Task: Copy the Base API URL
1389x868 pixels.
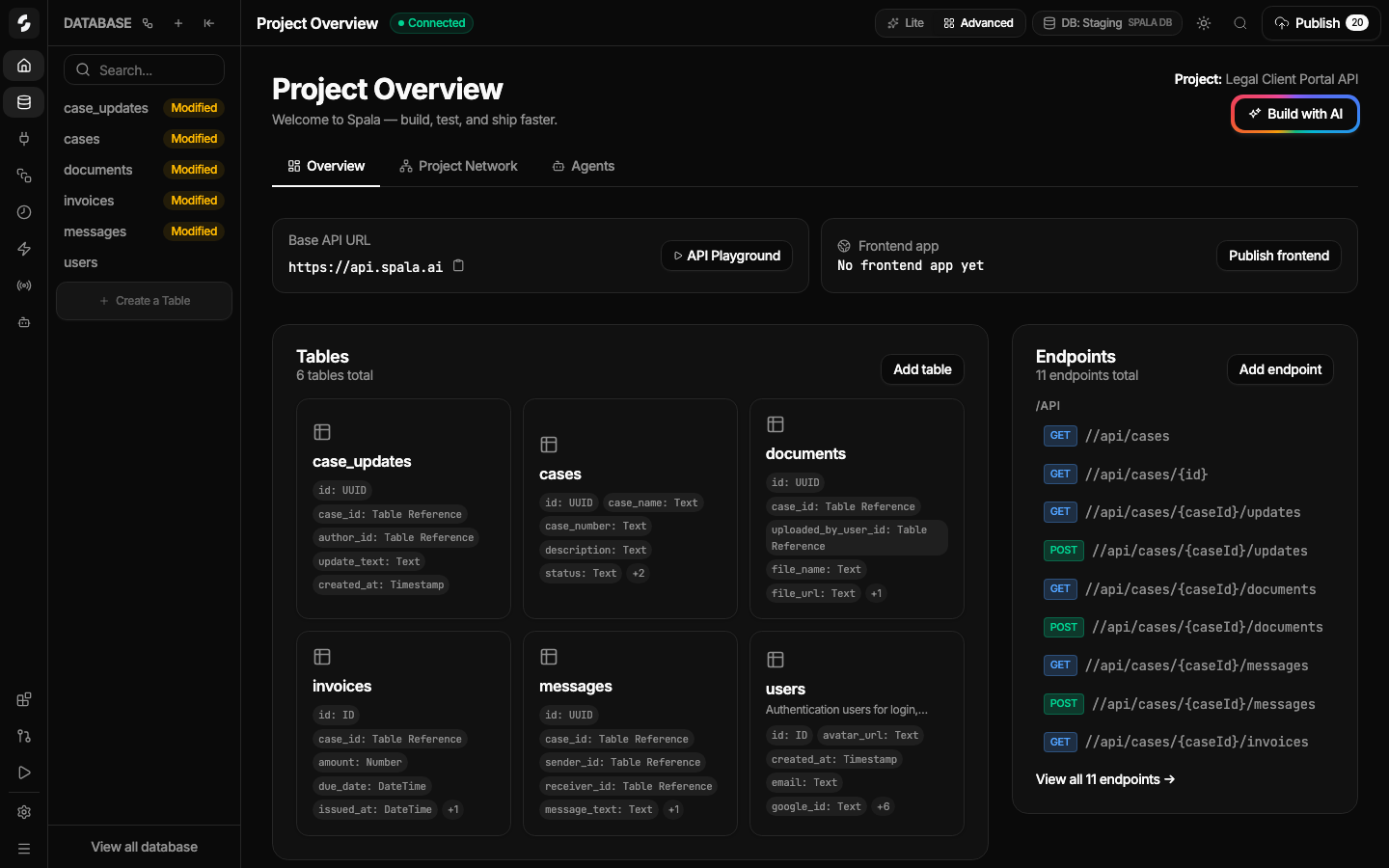Action: 459,266
